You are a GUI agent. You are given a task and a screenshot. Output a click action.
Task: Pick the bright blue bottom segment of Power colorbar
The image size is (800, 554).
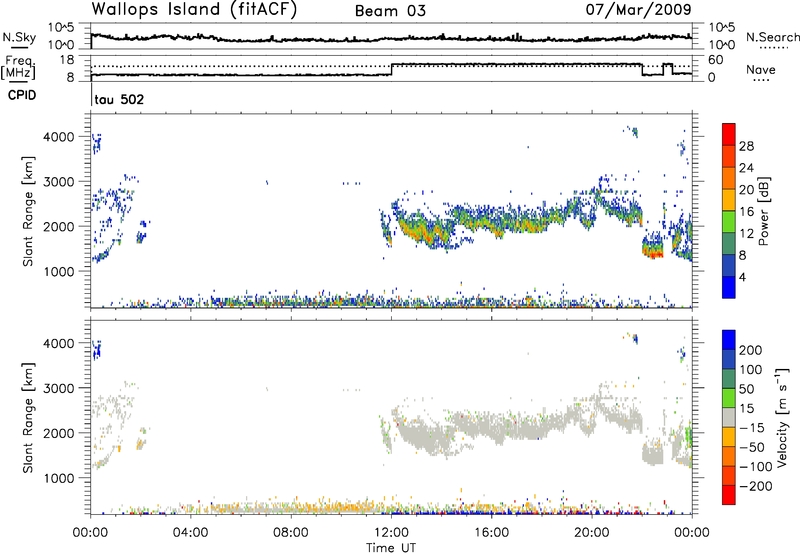coord(729,287)
